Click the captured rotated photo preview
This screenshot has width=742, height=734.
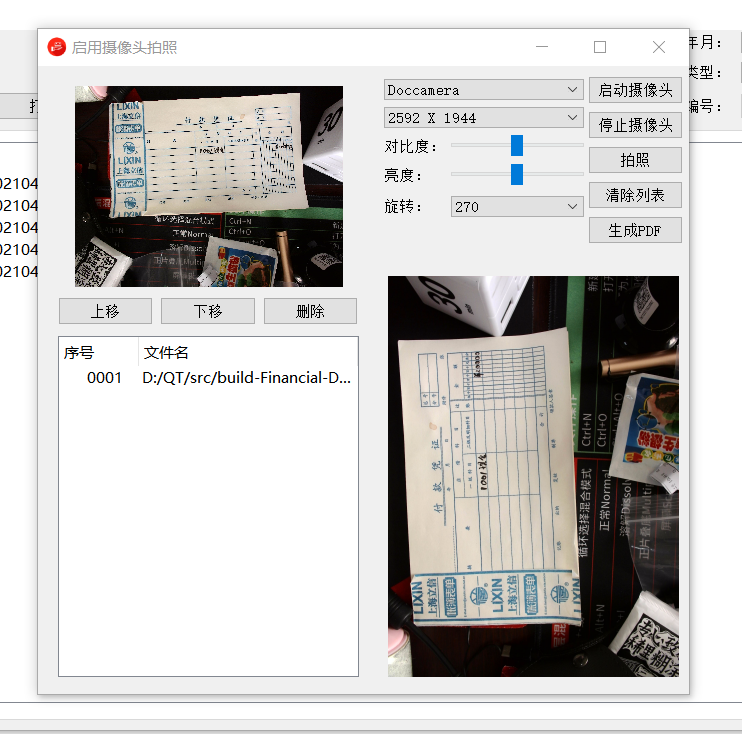[533, 476]
